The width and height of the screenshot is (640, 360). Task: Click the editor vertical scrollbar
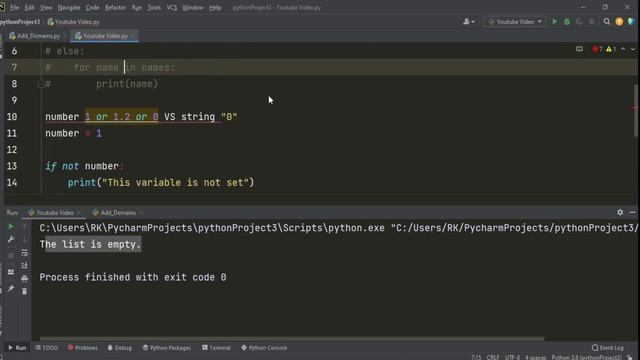[636, 110]
